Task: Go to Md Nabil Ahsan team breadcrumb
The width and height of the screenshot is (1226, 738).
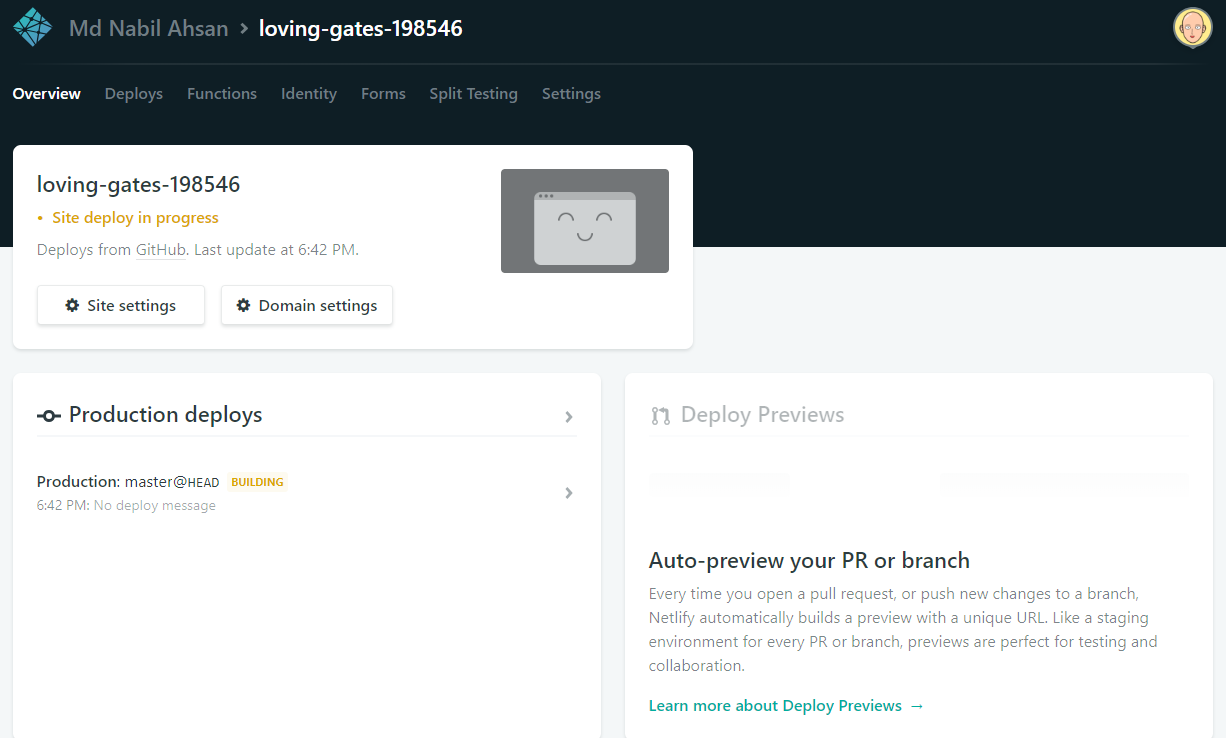Action: (x=149, y=28)
